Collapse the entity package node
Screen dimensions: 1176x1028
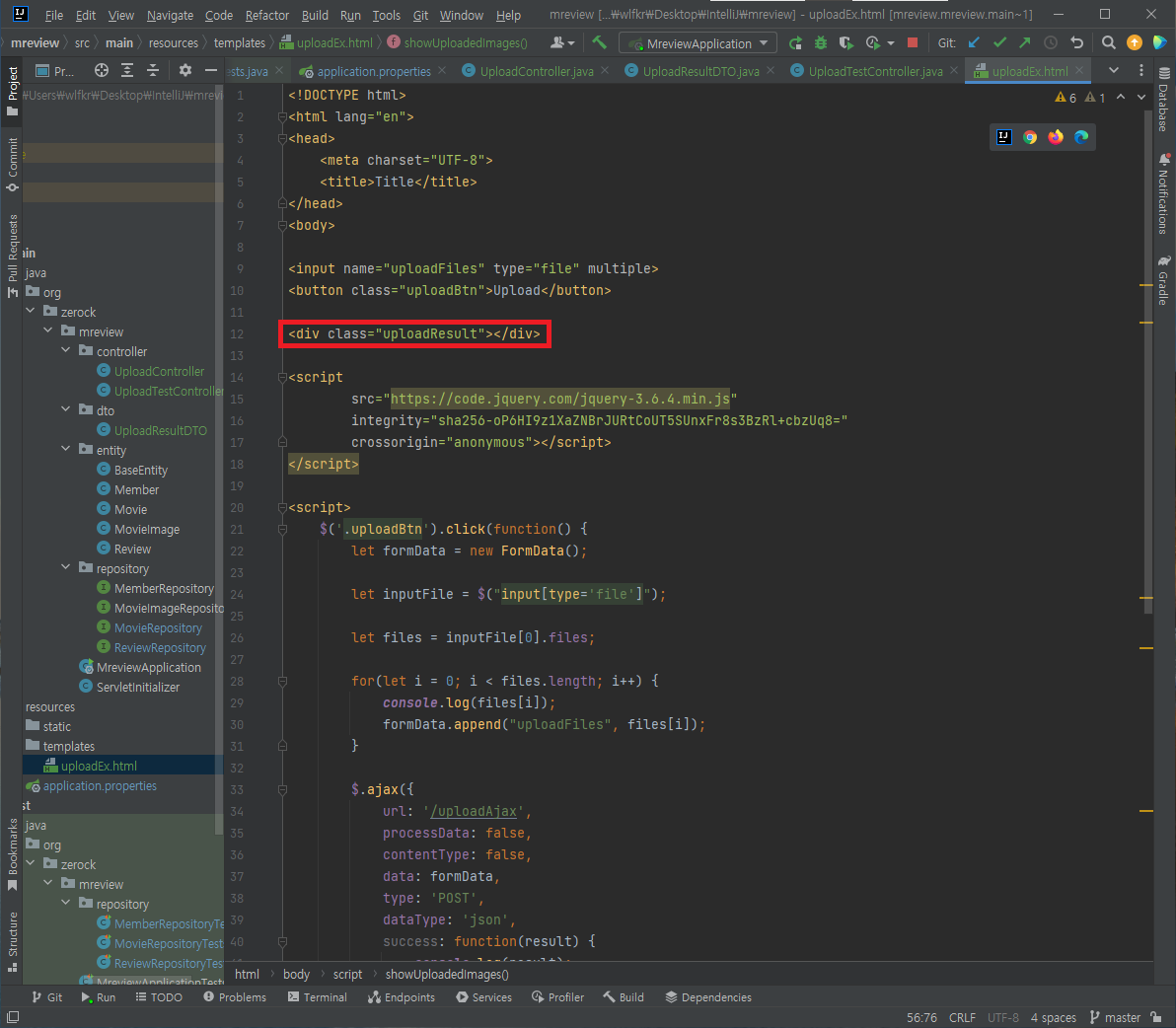click(x=66, y=449)
